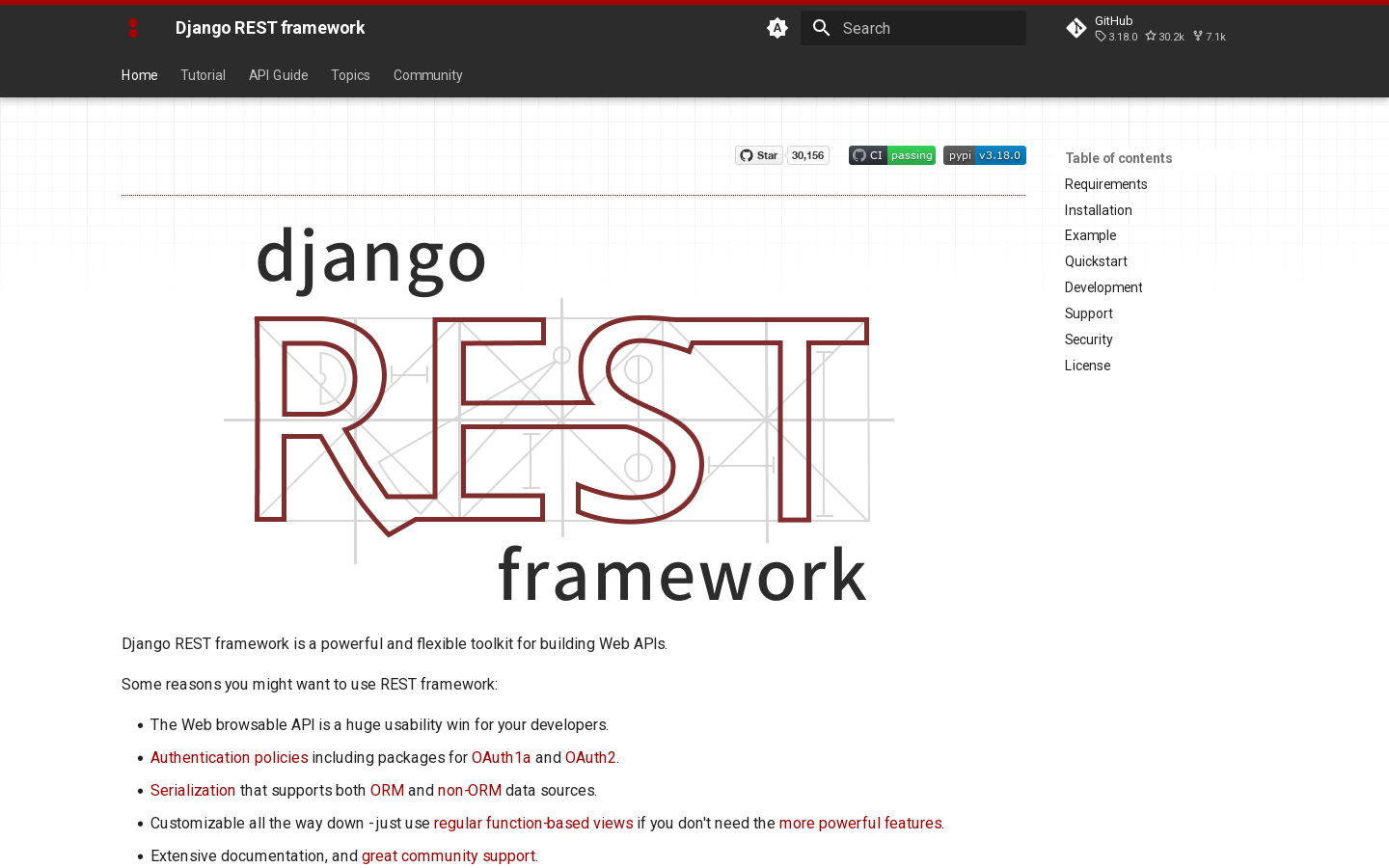This screenshot has width=1389, height=868.
Task: Select the Home tab
Action: click(140, 75)
